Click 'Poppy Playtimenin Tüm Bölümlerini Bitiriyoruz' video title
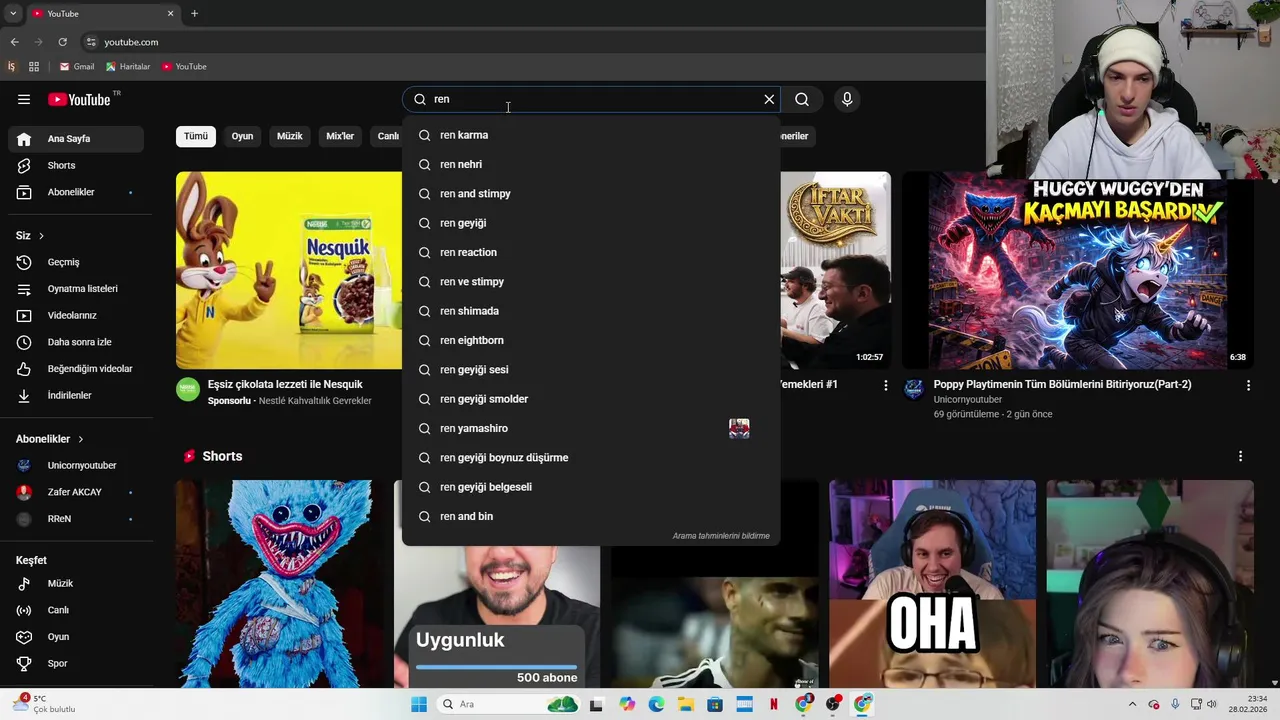 pos(1062,384)
